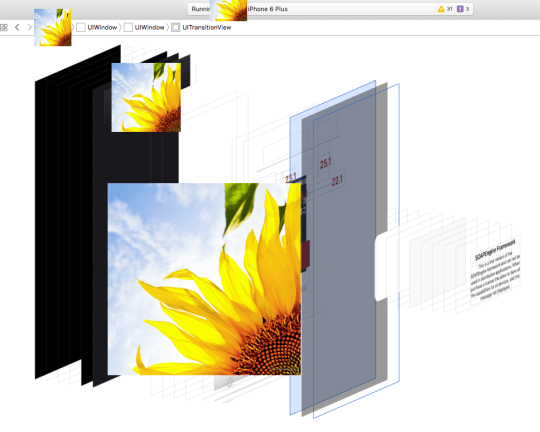Screen dimensions: 540x432
Task: Select the gray translucent view layer
Action: pyautogui.click(x=344, y=248)
